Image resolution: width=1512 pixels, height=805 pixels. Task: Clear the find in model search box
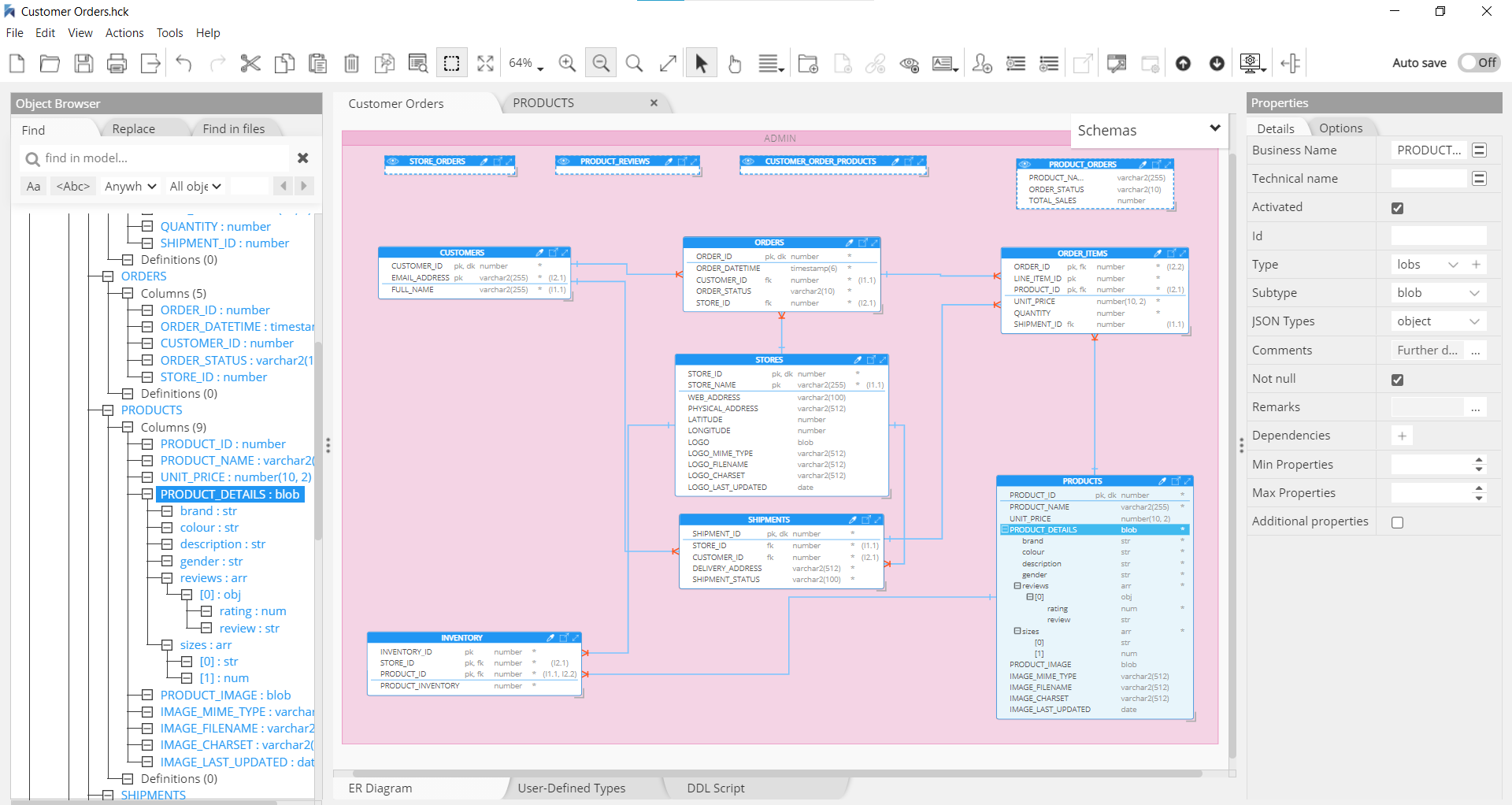pos(302,158)
